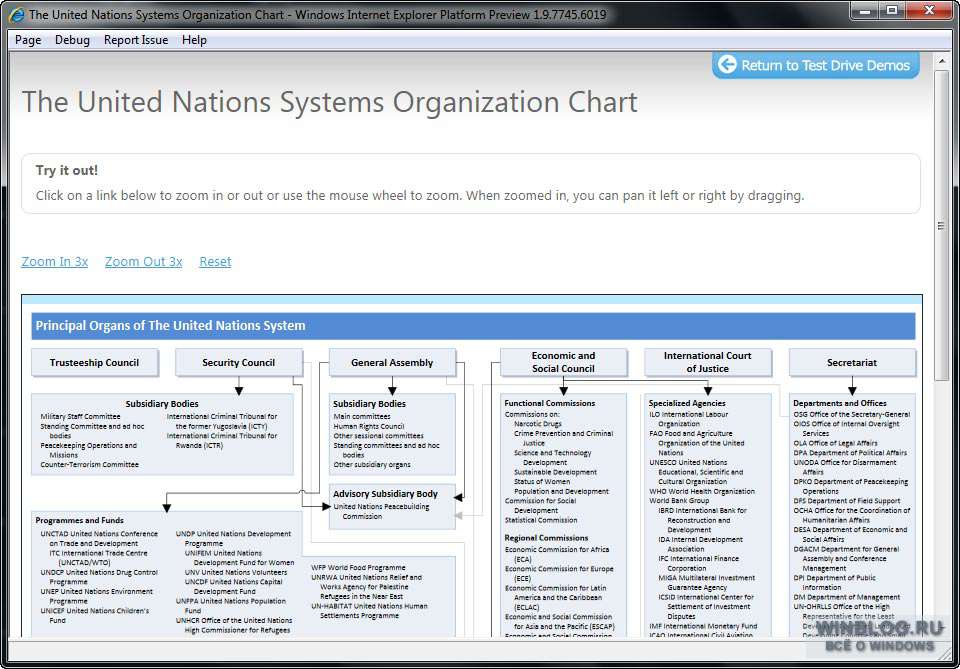Click IMF International Monetary Fund text
This screenshot has height=669, width=960.
[x=703, y=626]
